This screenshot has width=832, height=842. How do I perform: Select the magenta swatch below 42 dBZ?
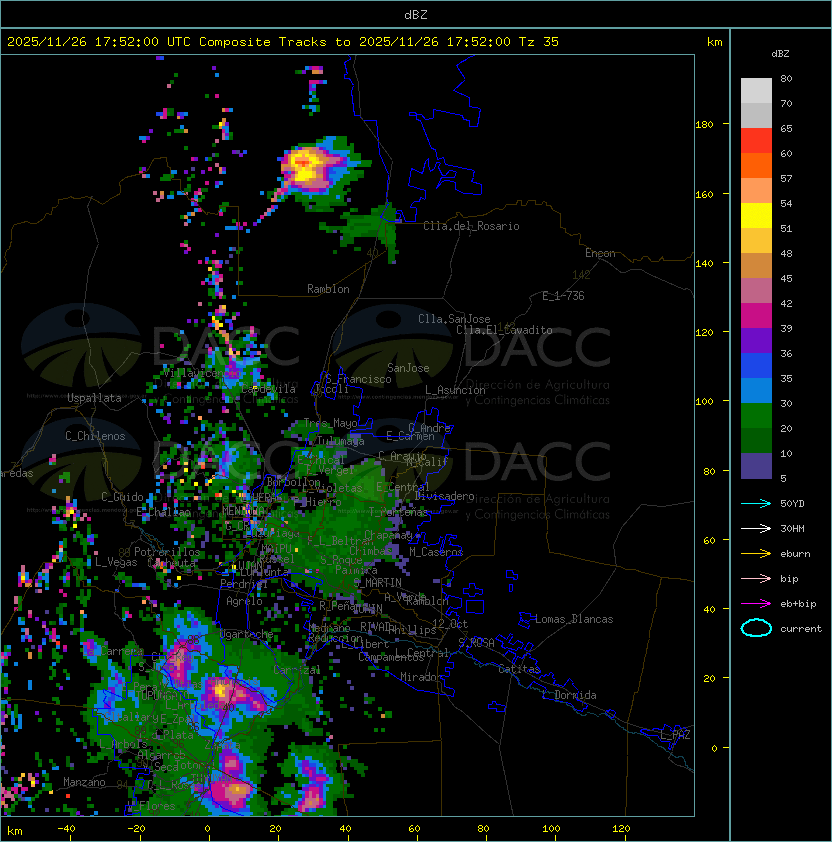(756, 316)
